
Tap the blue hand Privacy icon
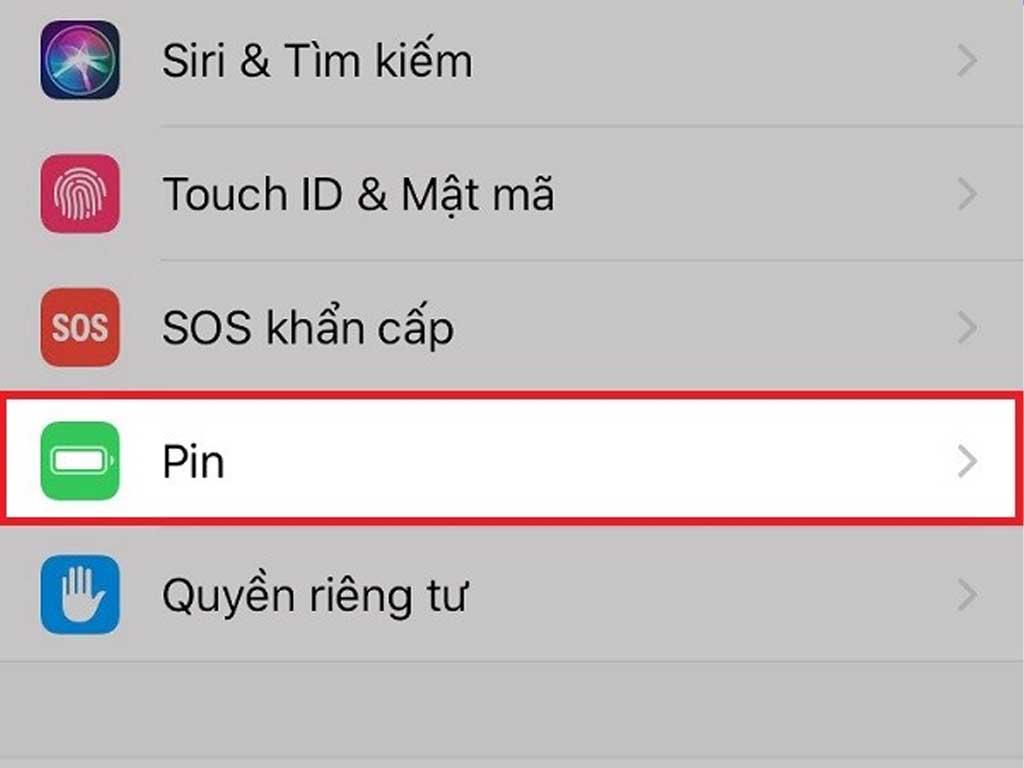[x=80, y=595]
